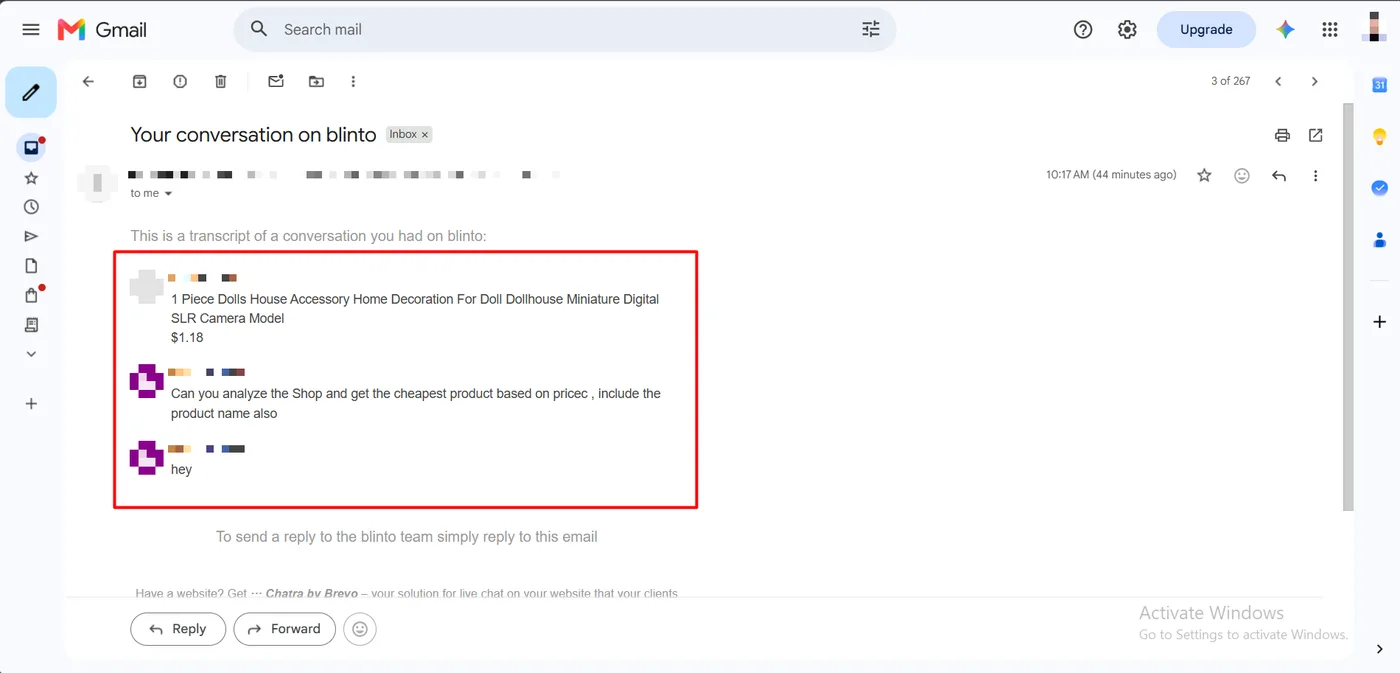Open the emoji reaction button near Forward
The image size is (1400, 673).
[x=360, y=629]
